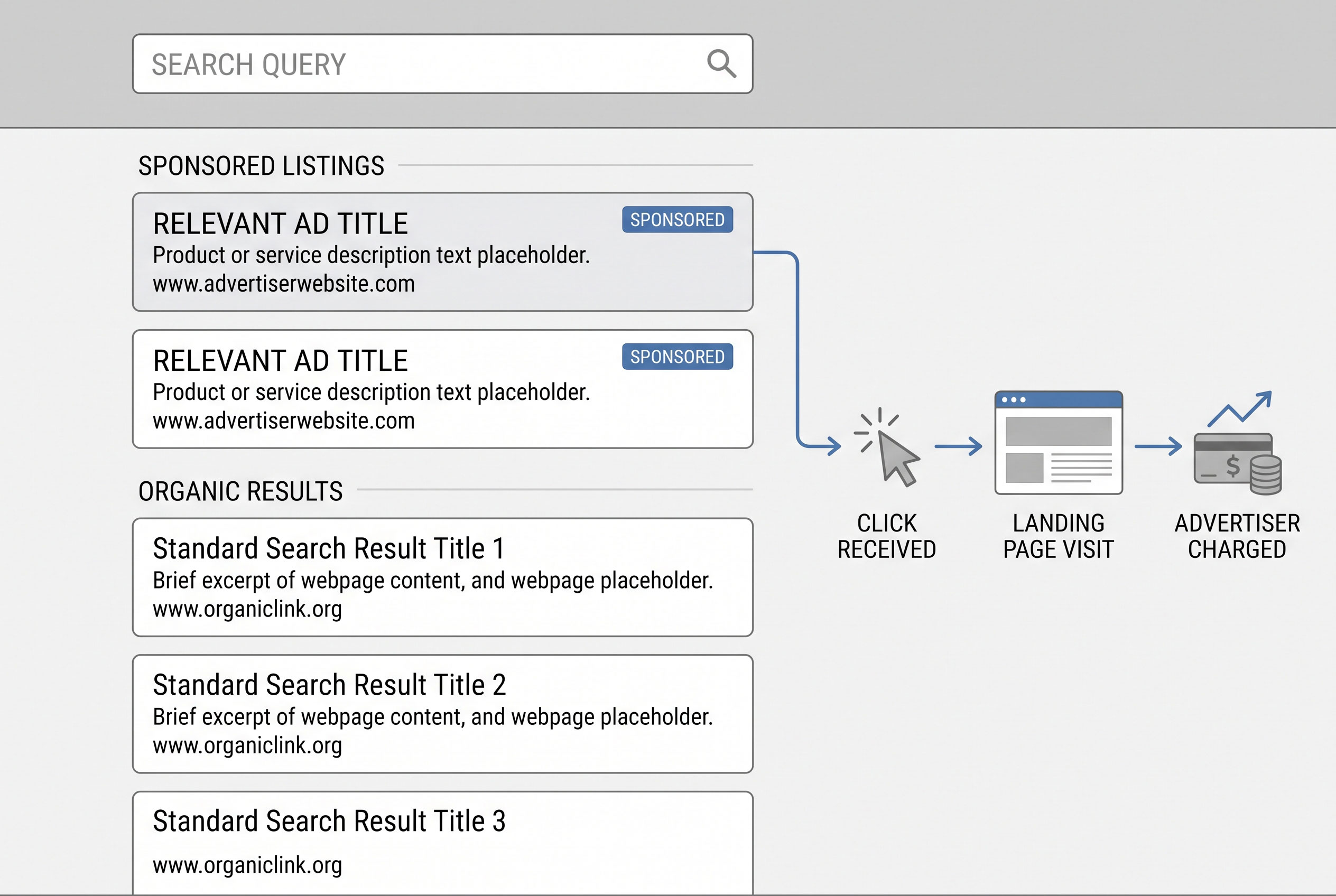Click www.organiclink.org under Result Title 1
This screenshot has height=896, width=1336.
(247, 609)
